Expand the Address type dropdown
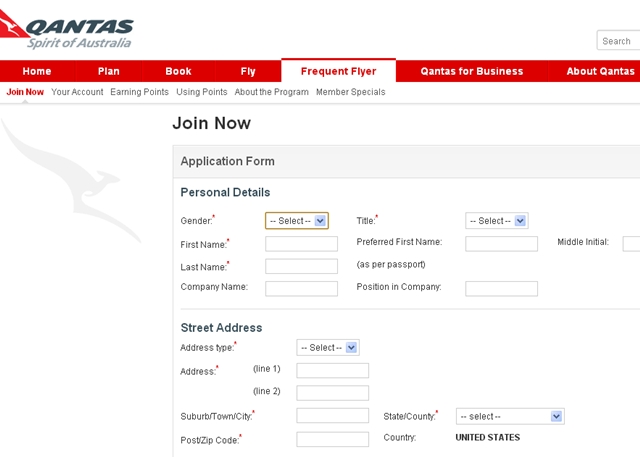The height and width of the screenshot is (457, 640). point(328,348)
